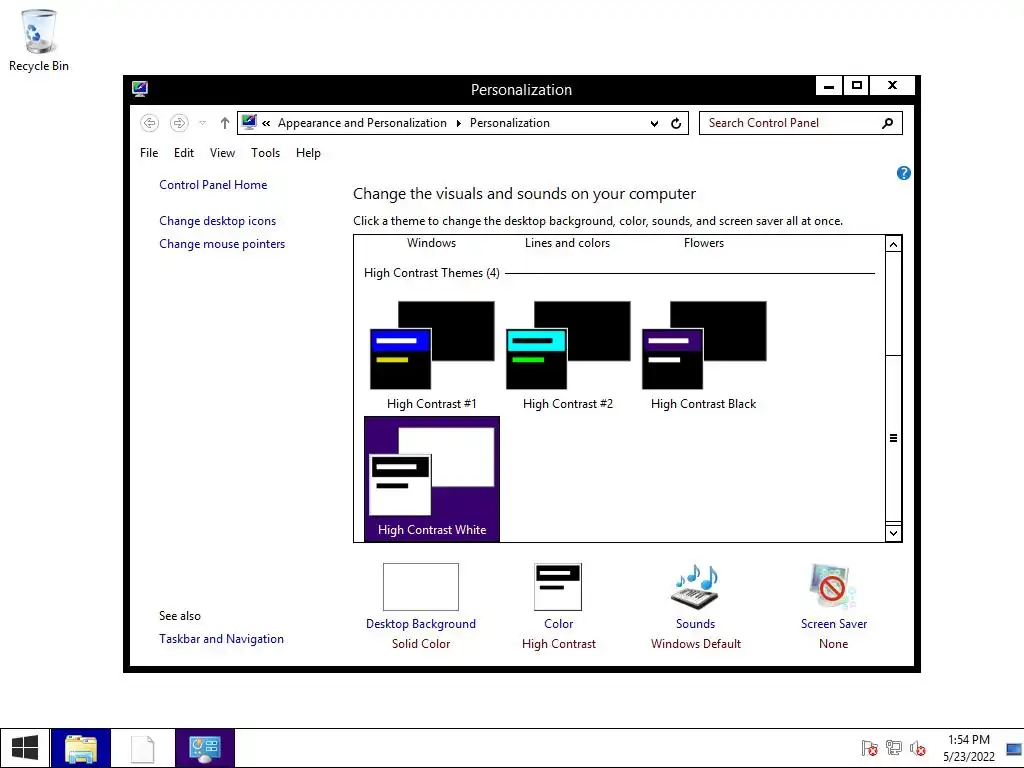Screen dimensions: 1024x768
Task: Open the taskbar clock showing 1:54 PM
Action: tap(968, 748)
